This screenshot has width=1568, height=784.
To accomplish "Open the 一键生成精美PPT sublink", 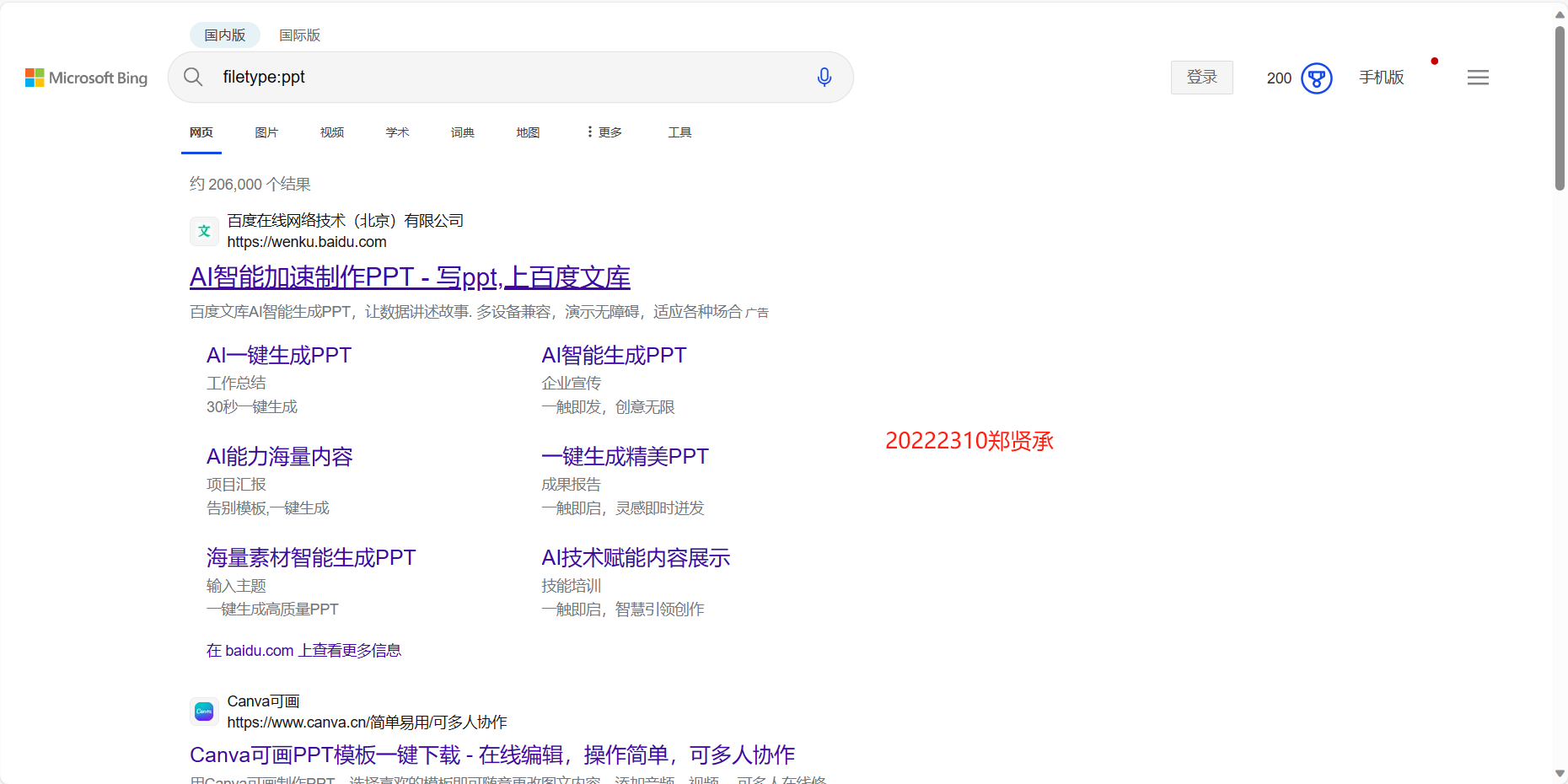I will pyautogui.click(x=625, y=456).
